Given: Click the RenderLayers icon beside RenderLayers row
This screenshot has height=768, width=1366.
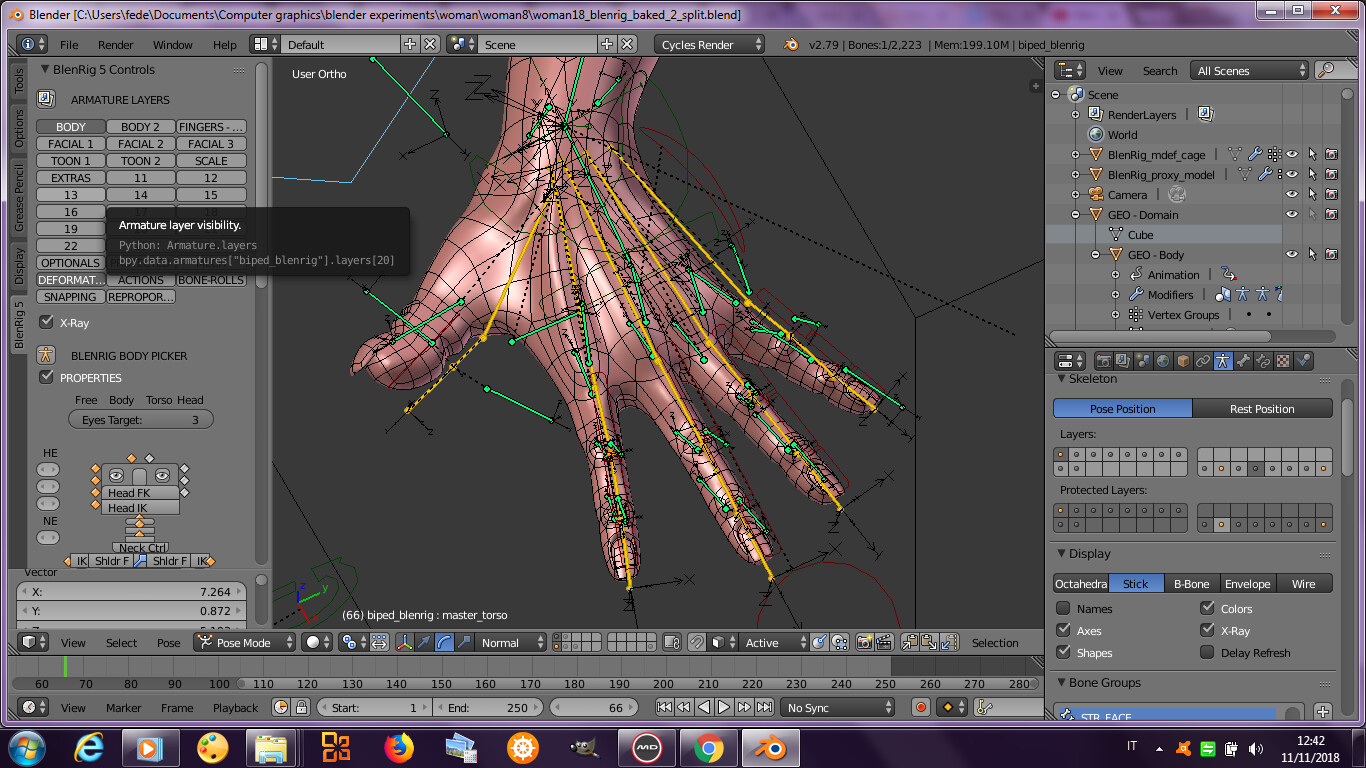Looking at the screenshot, I should 1205,114.
